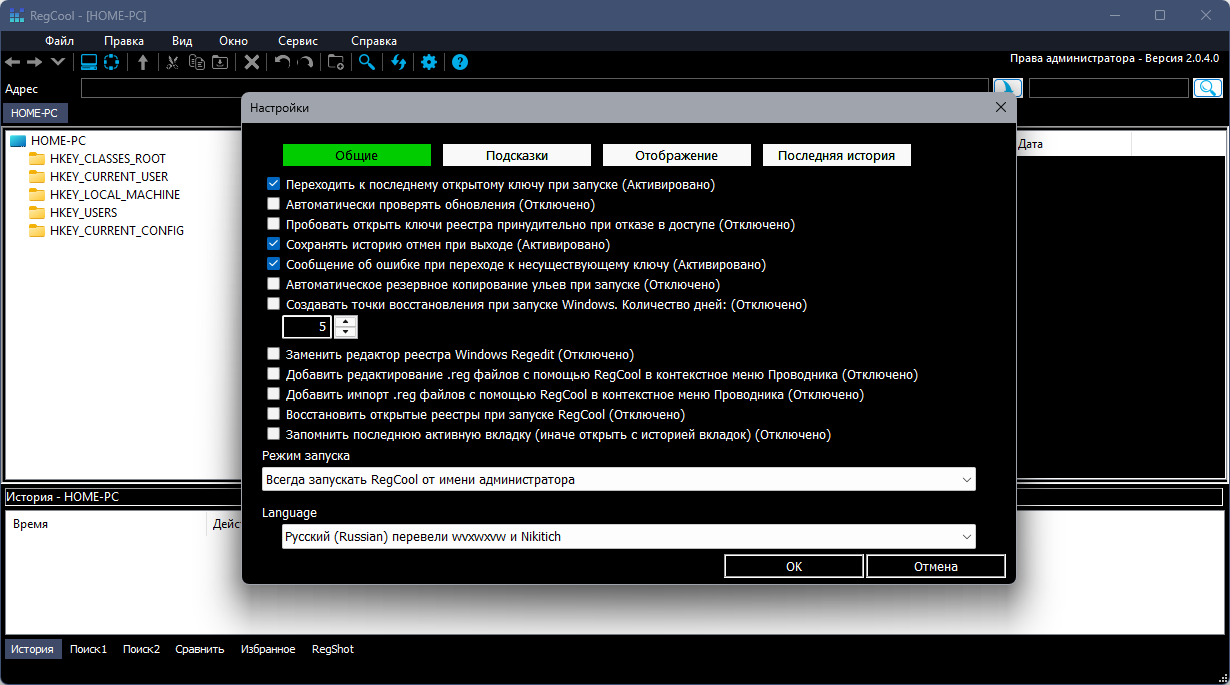Screen dimensions: 1230x685
Task: Enable automatic update checking checkbox
Action: pos(274,205)
